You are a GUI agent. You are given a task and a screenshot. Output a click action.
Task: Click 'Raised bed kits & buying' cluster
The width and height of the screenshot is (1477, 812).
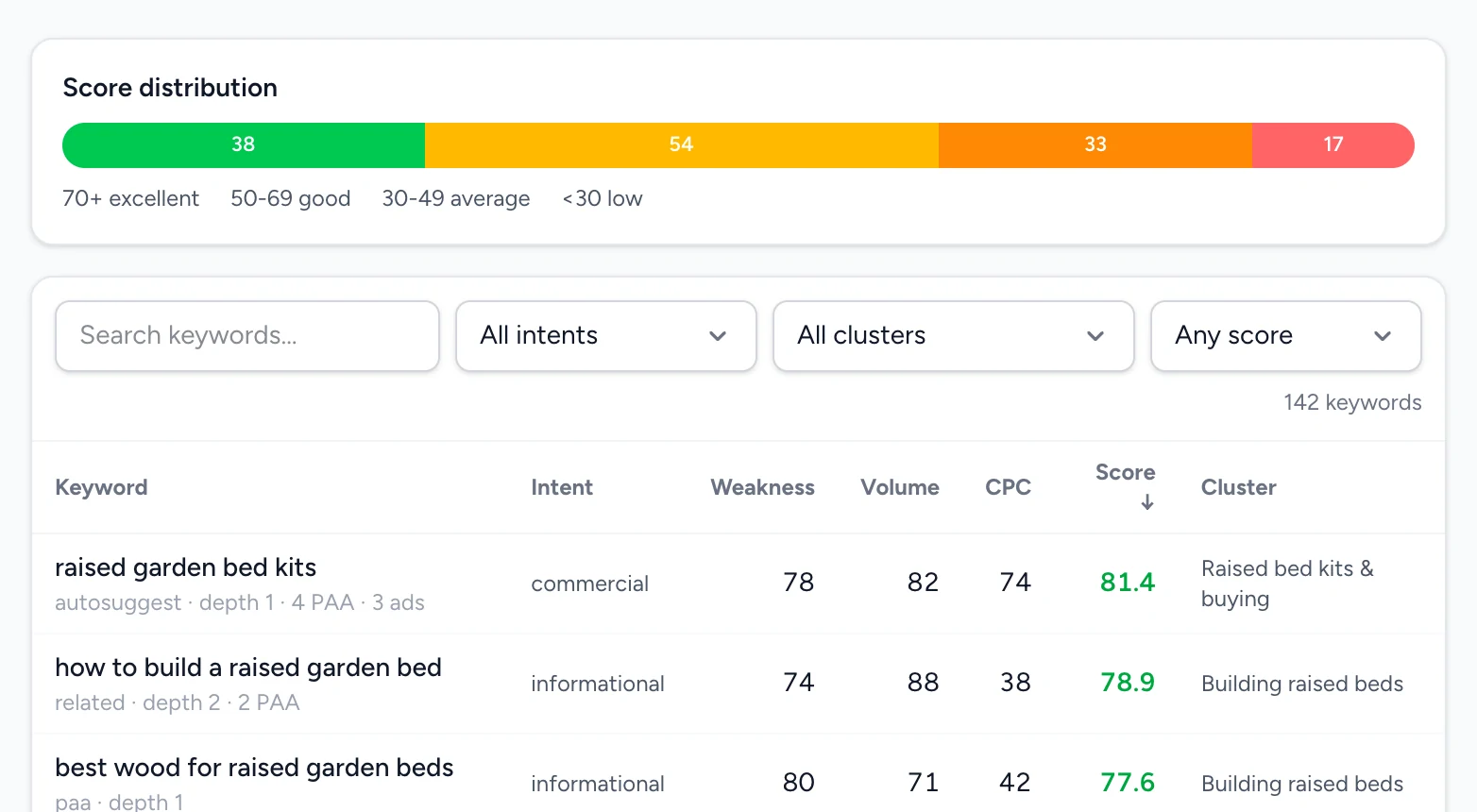[x=1287, y=584]
